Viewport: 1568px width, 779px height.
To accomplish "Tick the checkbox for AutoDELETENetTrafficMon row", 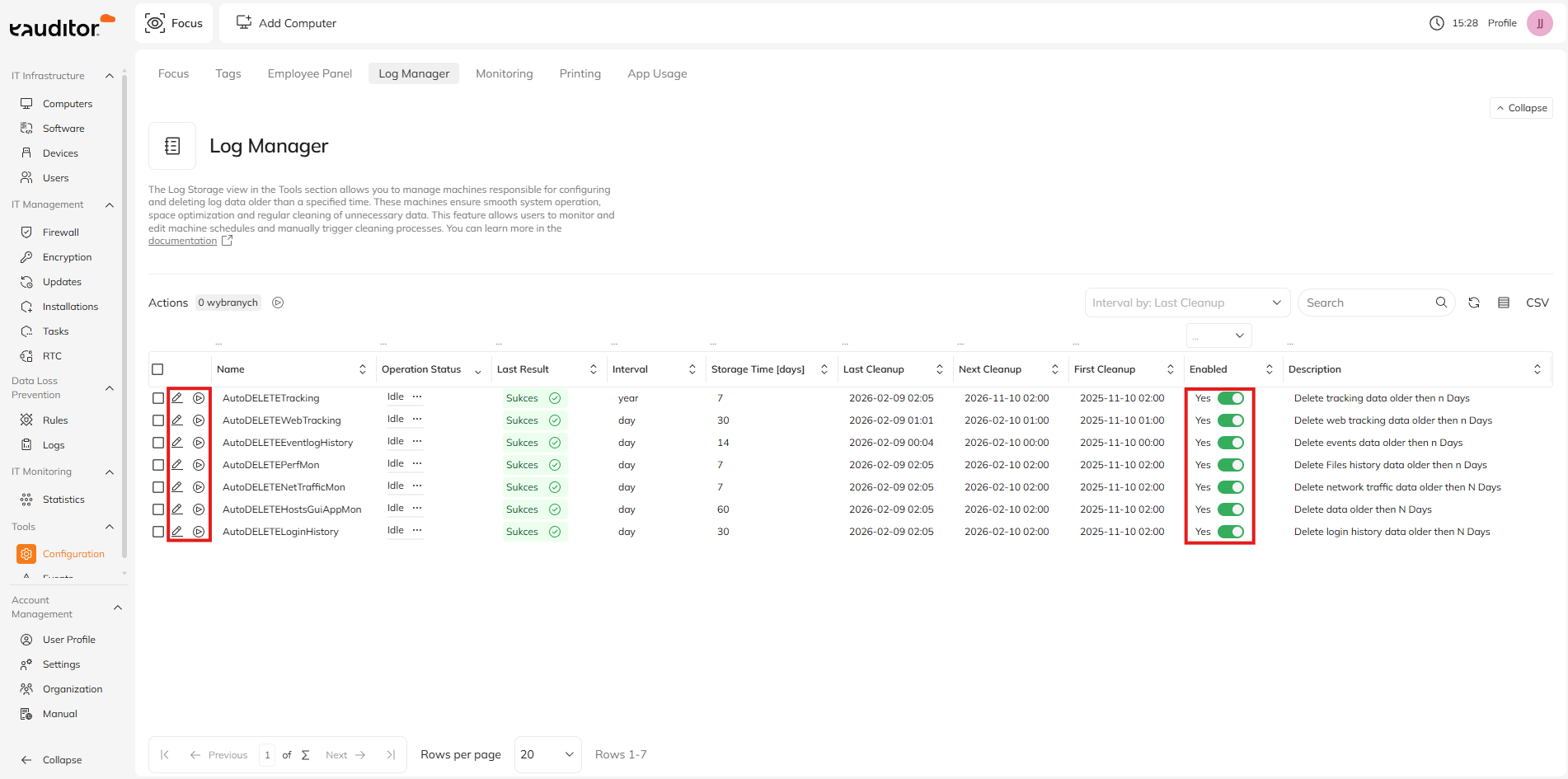I will click(x=158, y=487).
